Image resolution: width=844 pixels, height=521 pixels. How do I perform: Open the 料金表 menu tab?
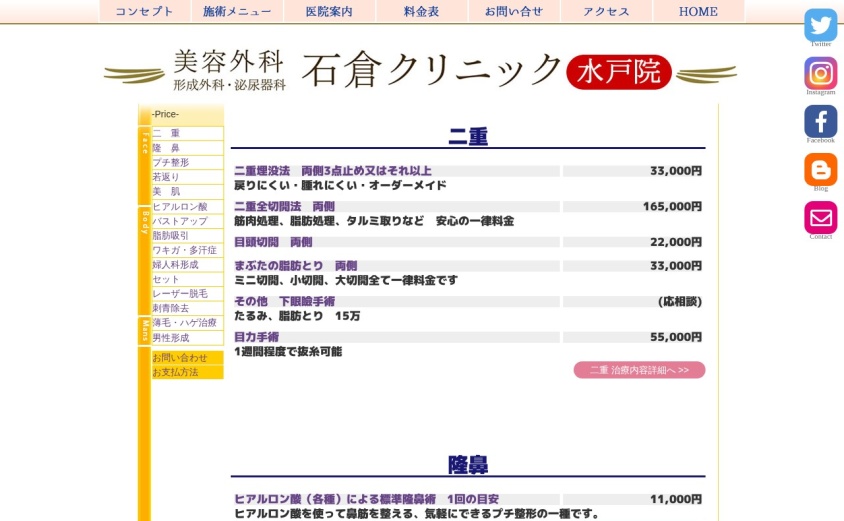[x=421, y=11]
